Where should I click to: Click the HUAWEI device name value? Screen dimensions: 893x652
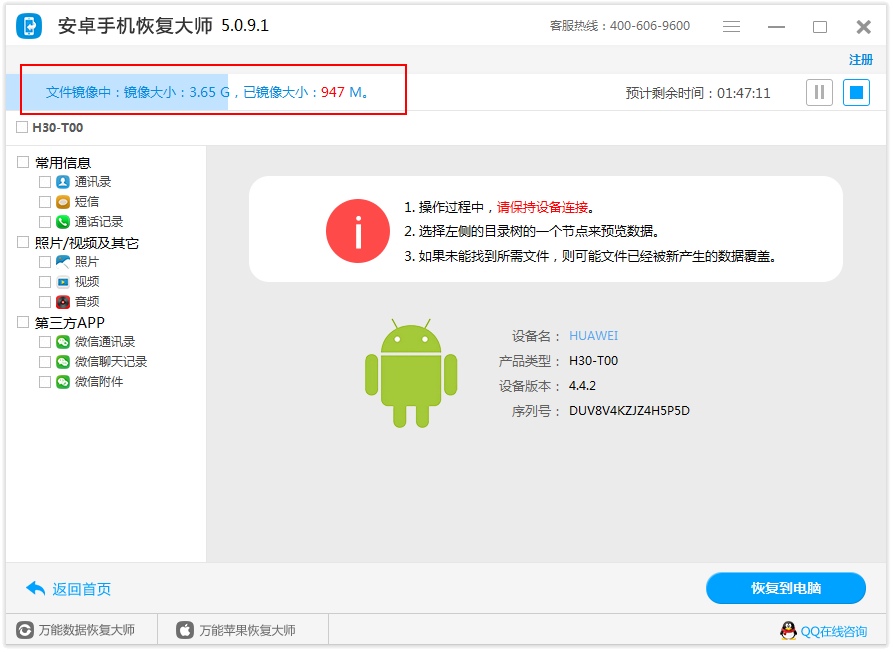click(593, 335)
